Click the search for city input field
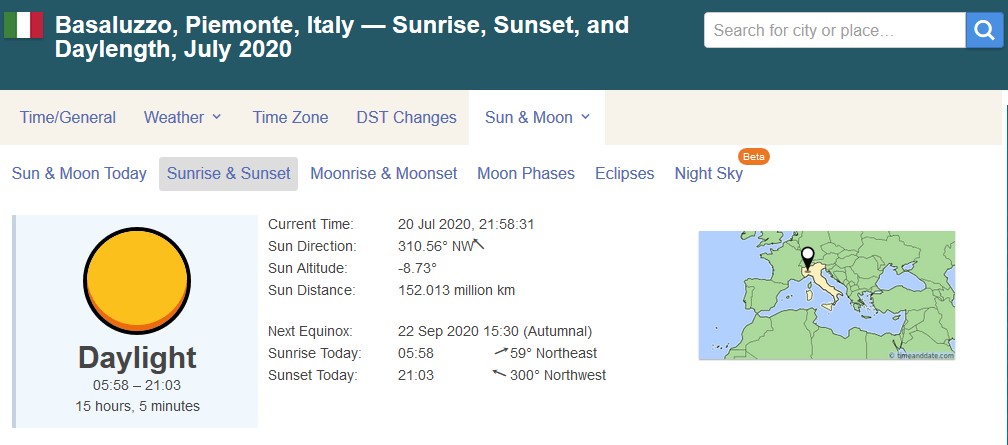The width and height of the screenshot is (1008, 445). (834, 30)
